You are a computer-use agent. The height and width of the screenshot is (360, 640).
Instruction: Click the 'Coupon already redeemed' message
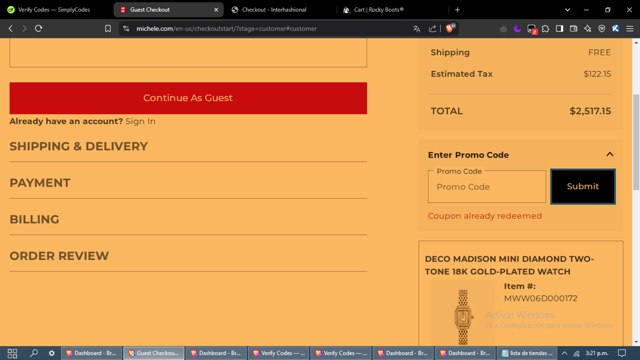click(485, 216)
